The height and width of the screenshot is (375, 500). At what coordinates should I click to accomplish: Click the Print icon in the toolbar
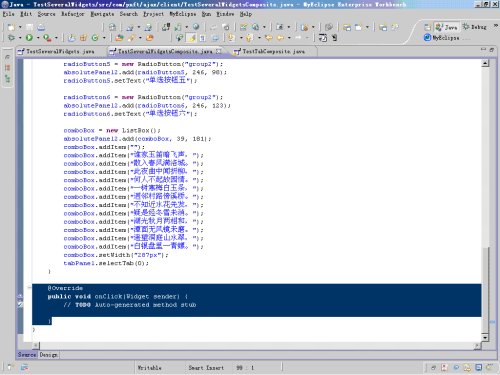[41, 27]
